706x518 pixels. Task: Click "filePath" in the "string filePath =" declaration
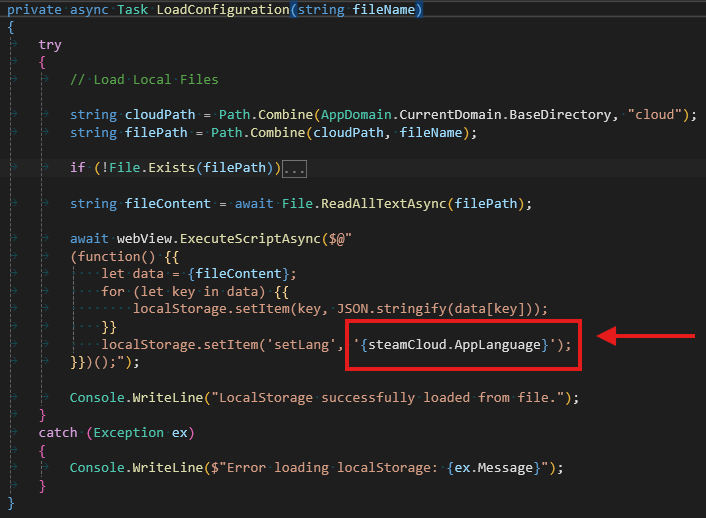point(156,133)
